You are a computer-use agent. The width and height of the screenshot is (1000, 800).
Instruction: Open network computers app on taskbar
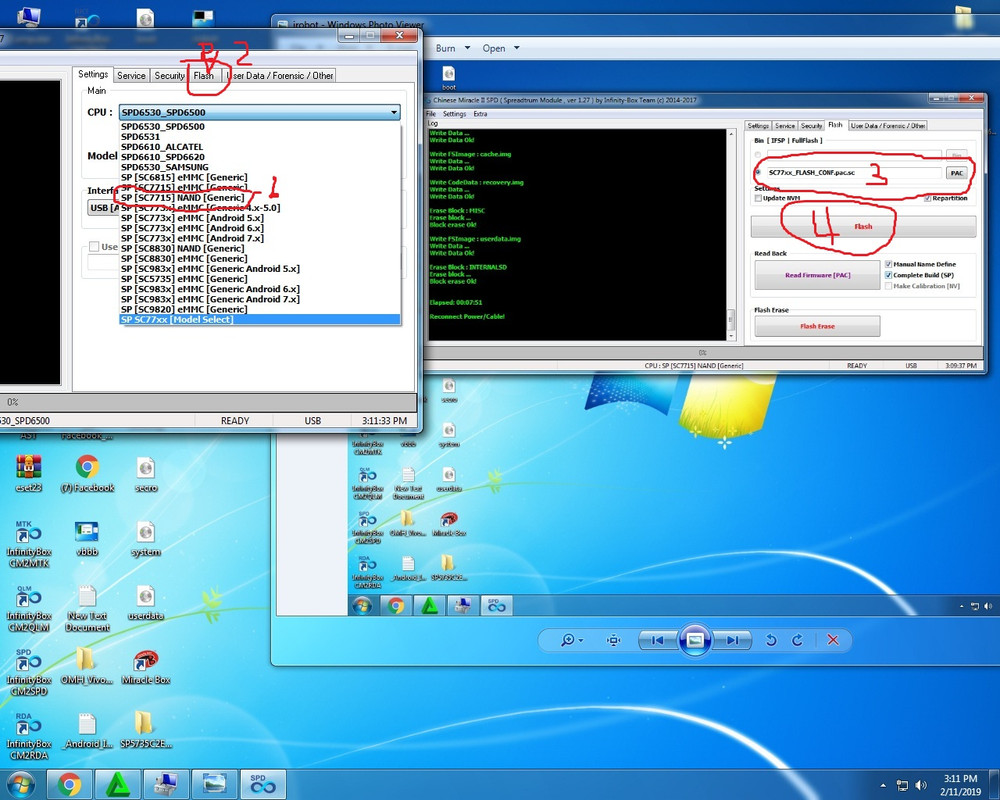[166, 784]
